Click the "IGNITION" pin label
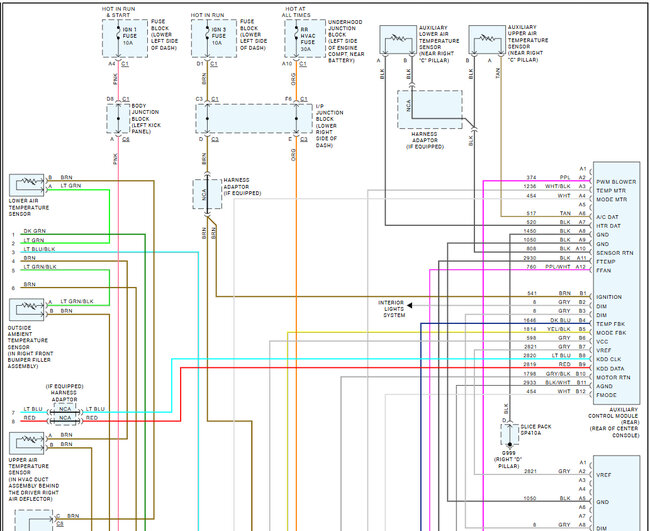Viewport: 650px width, 531px height. 609,297
